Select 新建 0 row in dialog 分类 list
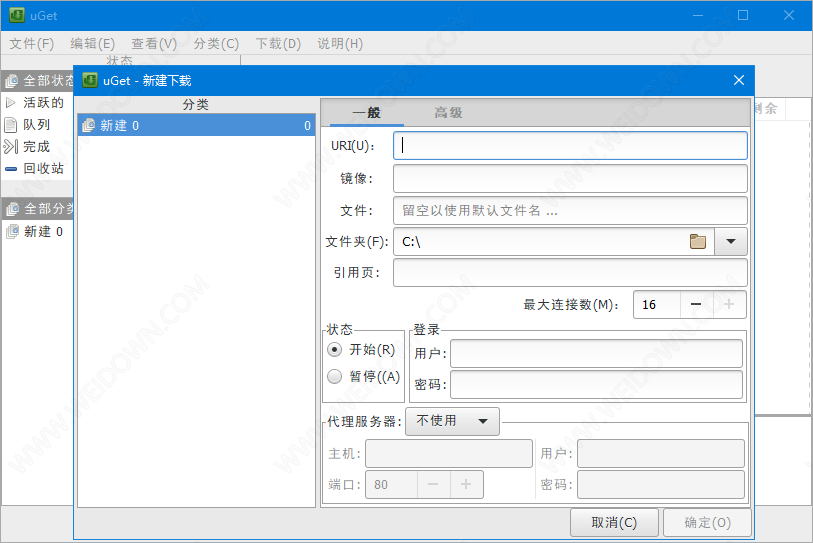Screen dimensions: 813x543 click(x=197, y=126)
